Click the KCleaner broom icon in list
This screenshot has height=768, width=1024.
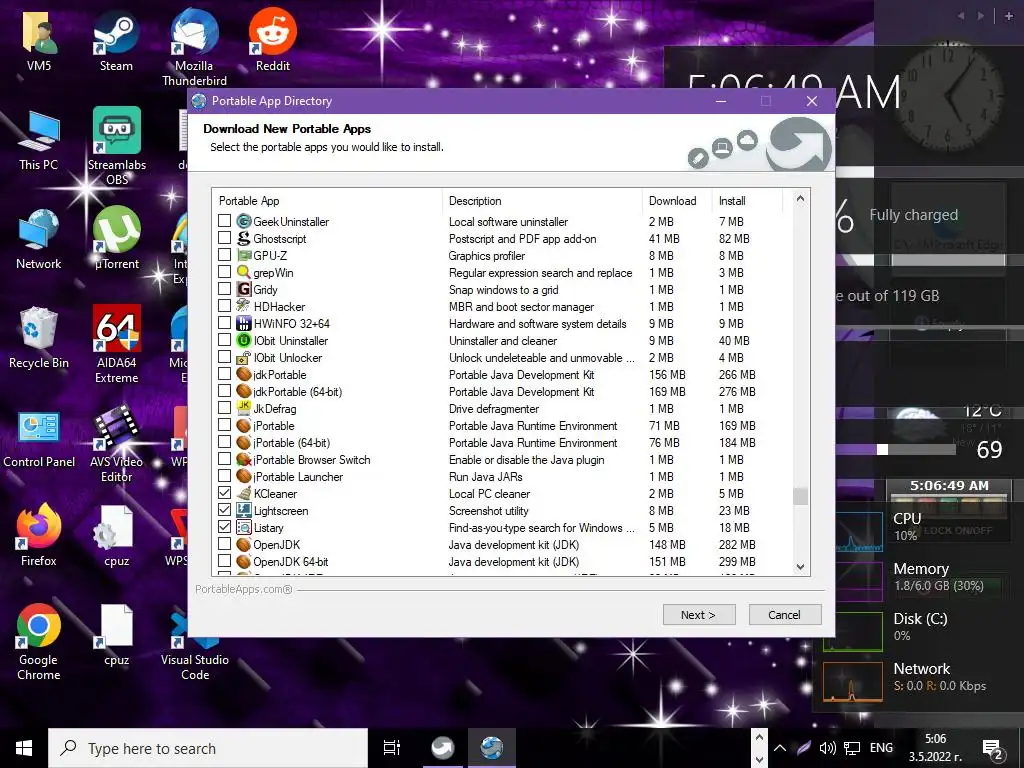click(244, 493)
